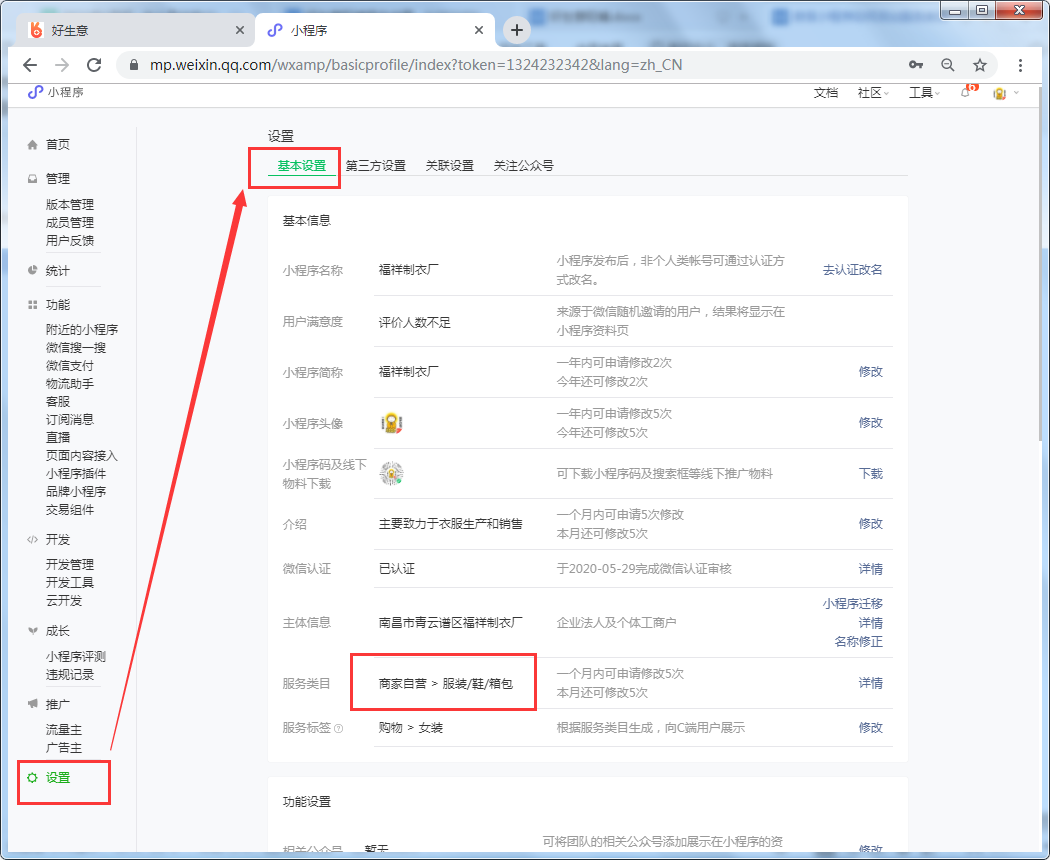Viewport: 1050px width, 860px height.
Task: Click 下载 for 小程序码 materials
Action: 871,474
